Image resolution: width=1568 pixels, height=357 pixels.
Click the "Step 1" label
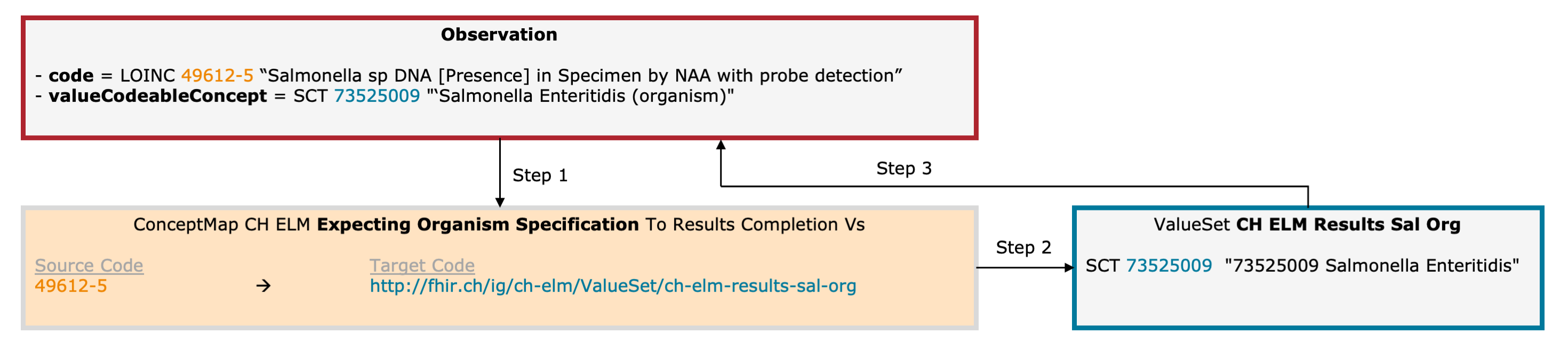tap(540, 176)
